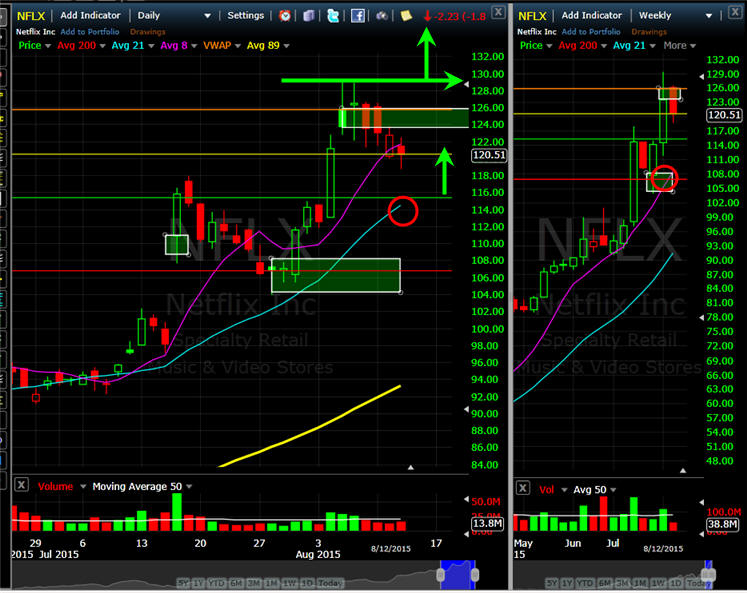Expand the Moving Average 50 dropdown

tap(189, 486)
